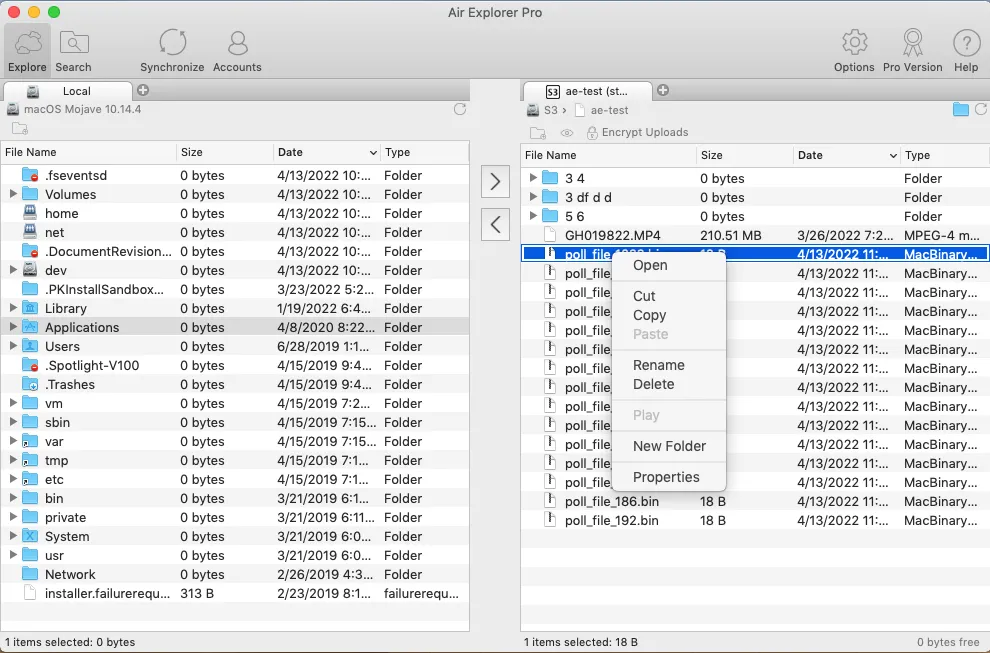
Task: Select the Library folder icon
Action: 30,308
